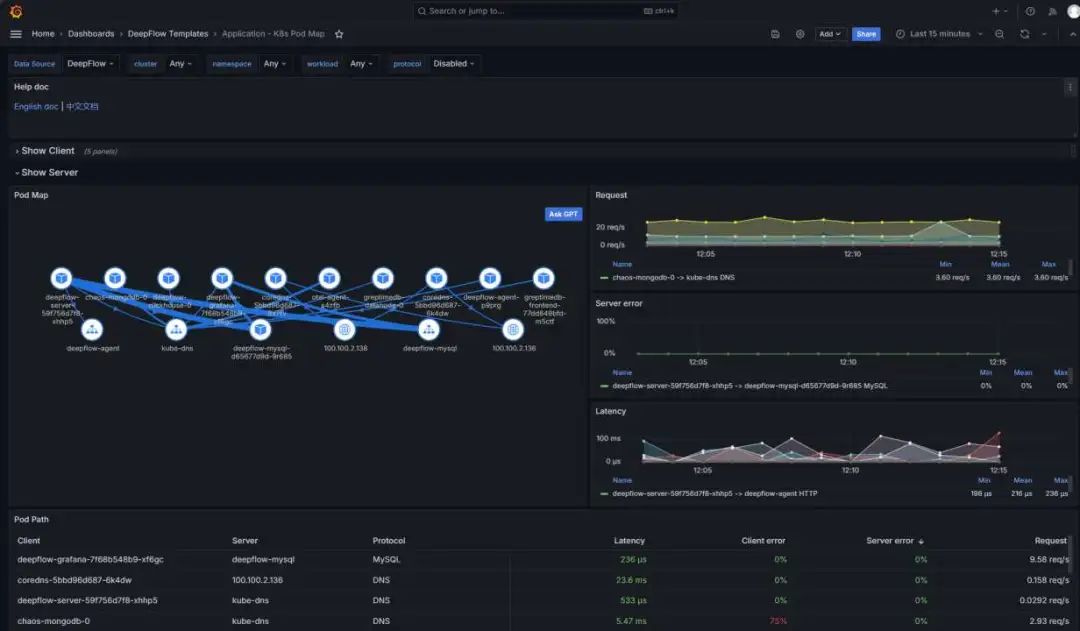The height and width of the screenshot is (631, 1080).
Task: Open the 中文文档 link
Action: tap(82, 107)
